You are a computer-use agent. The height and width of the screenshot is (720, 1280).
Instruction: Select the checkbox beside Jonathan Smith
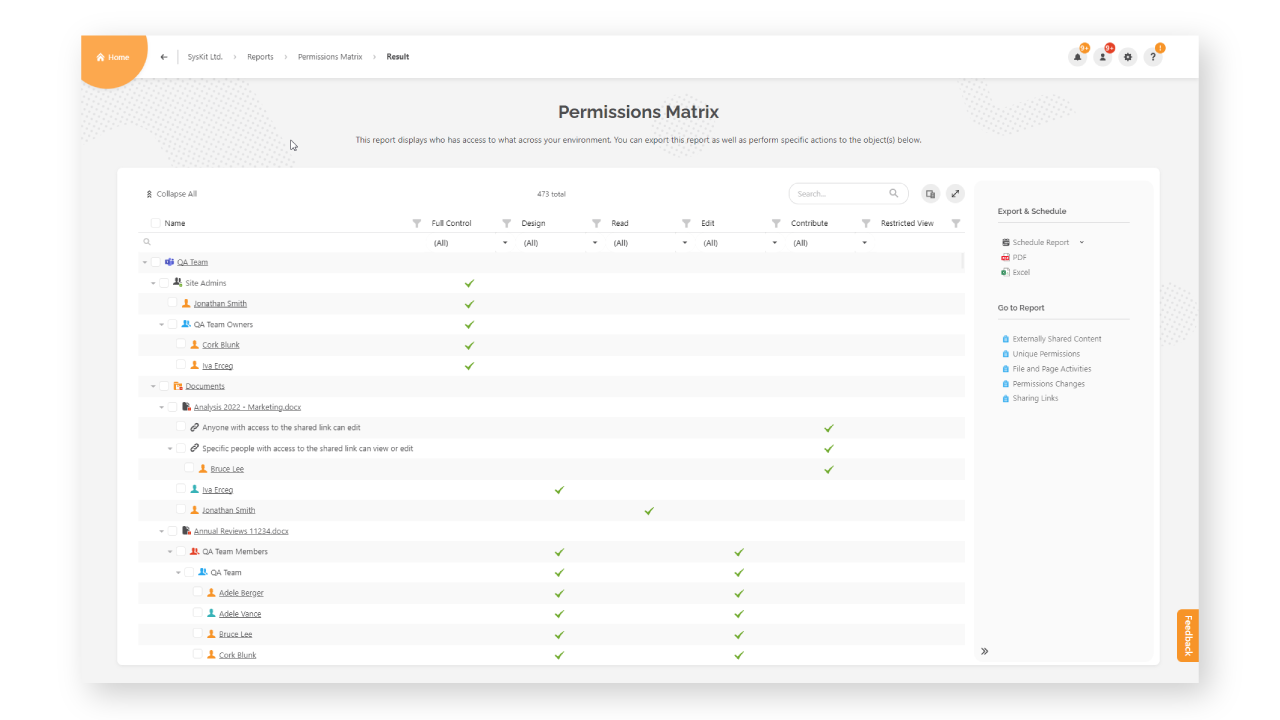pos(172,303)
